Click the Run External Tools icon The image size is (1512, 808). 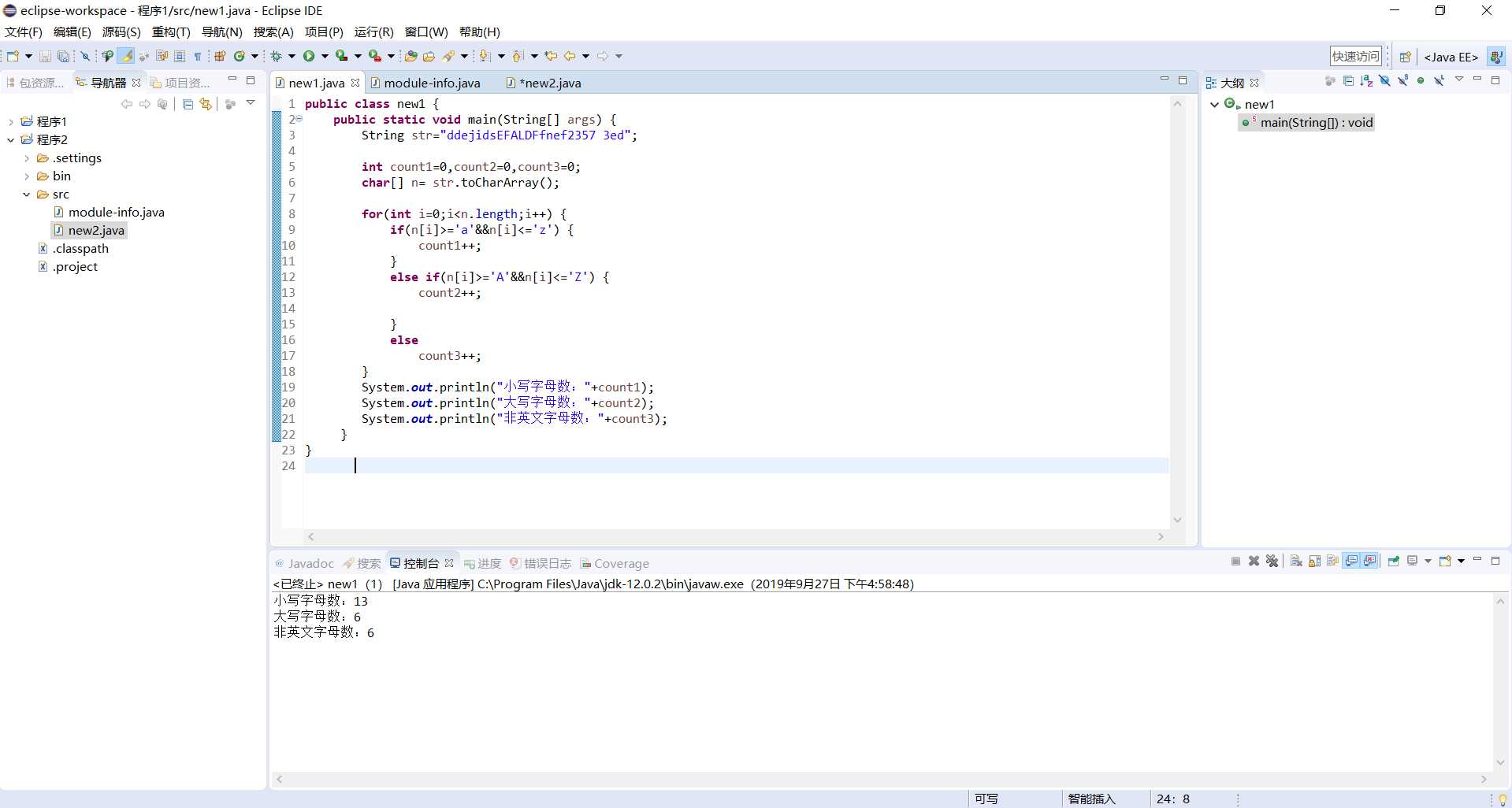point(375,56)
